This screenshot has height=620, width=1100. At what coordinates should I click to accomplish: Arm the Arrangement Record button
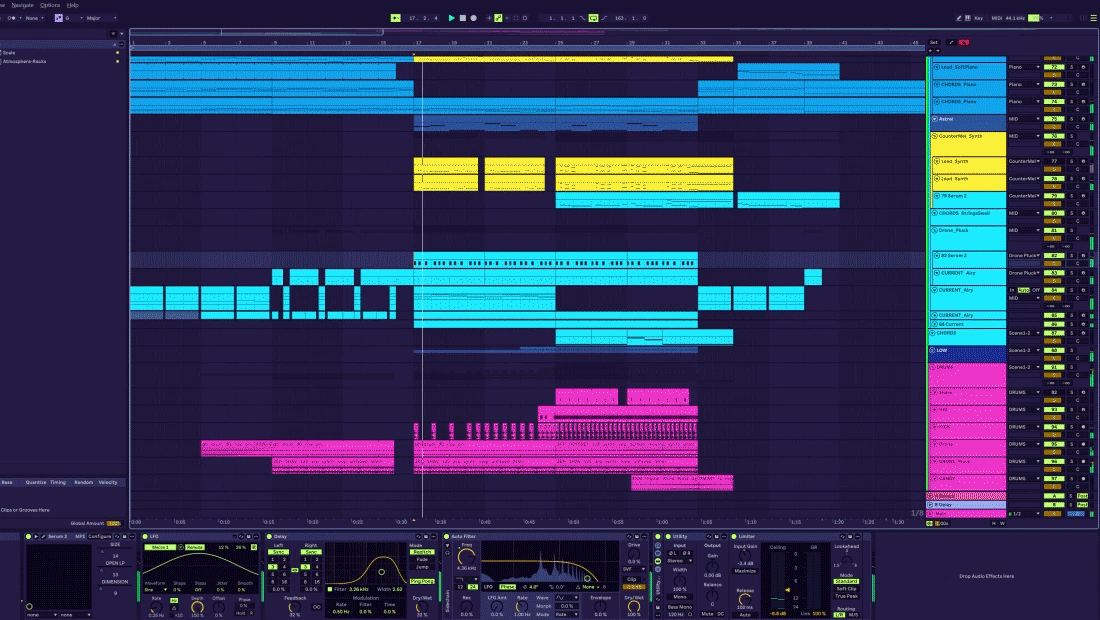click(x=474, y=18)
